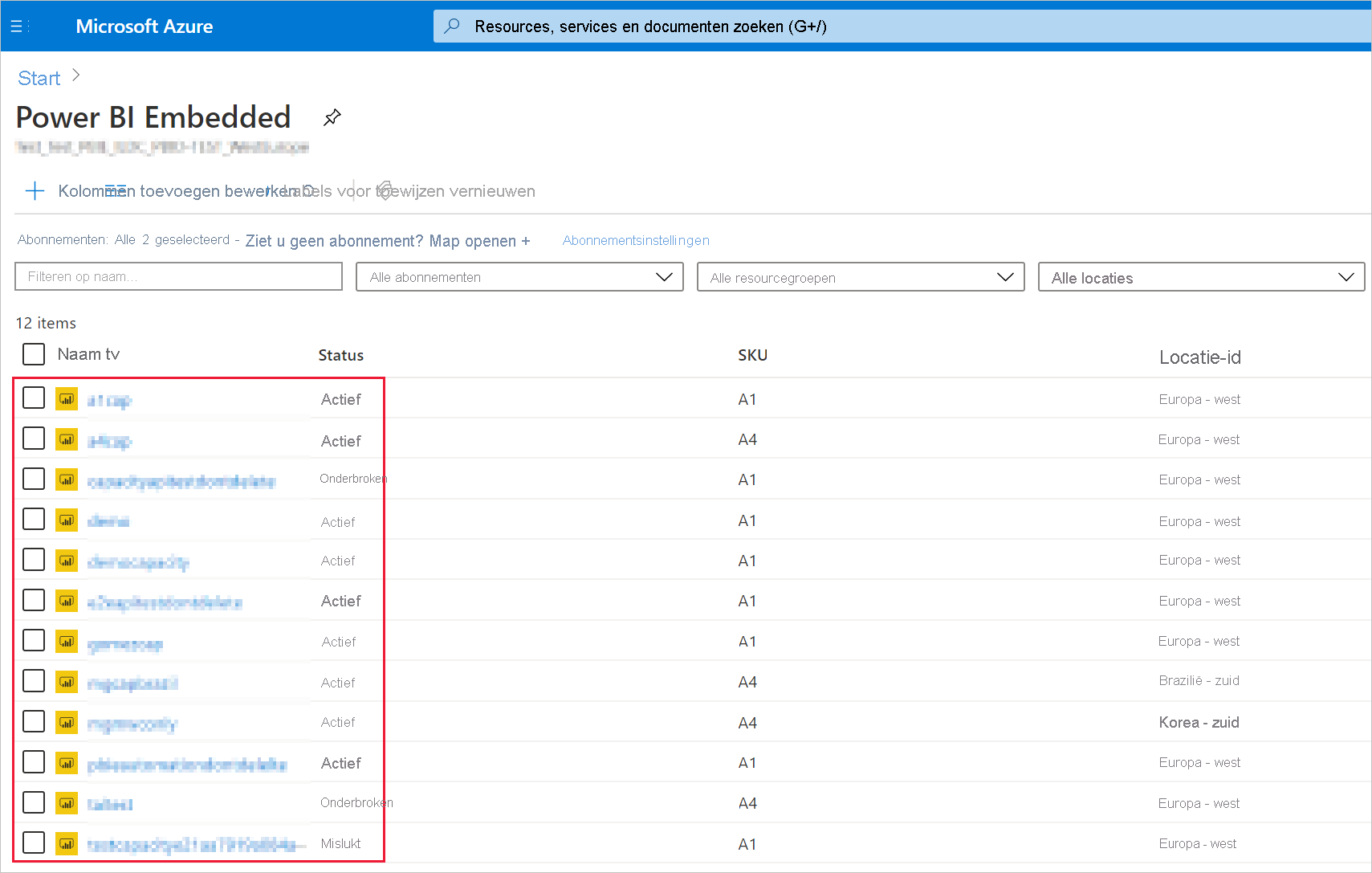Focus the resources, services en documenten search box
This screenshot has width=1372, height=873.
[902, 27]
